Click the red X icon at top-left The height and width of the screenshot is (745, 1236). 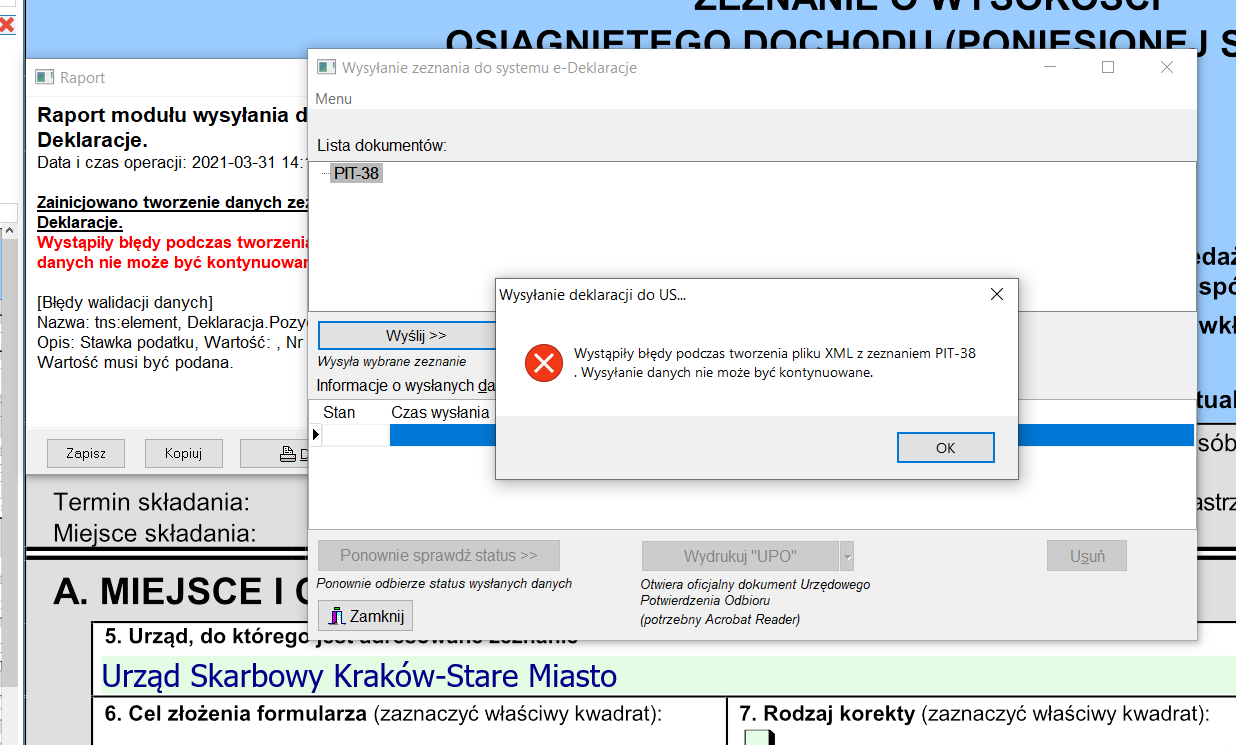[6, 23]
